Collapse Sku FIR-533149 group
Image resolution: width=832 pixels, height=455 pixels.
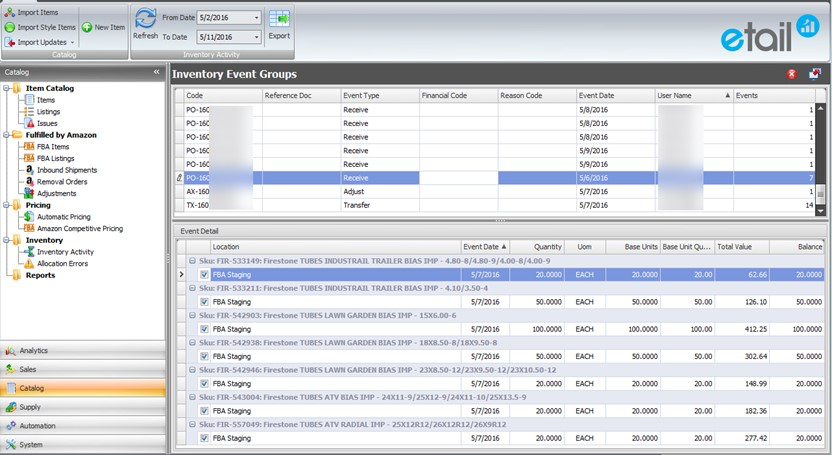point(193,261)
